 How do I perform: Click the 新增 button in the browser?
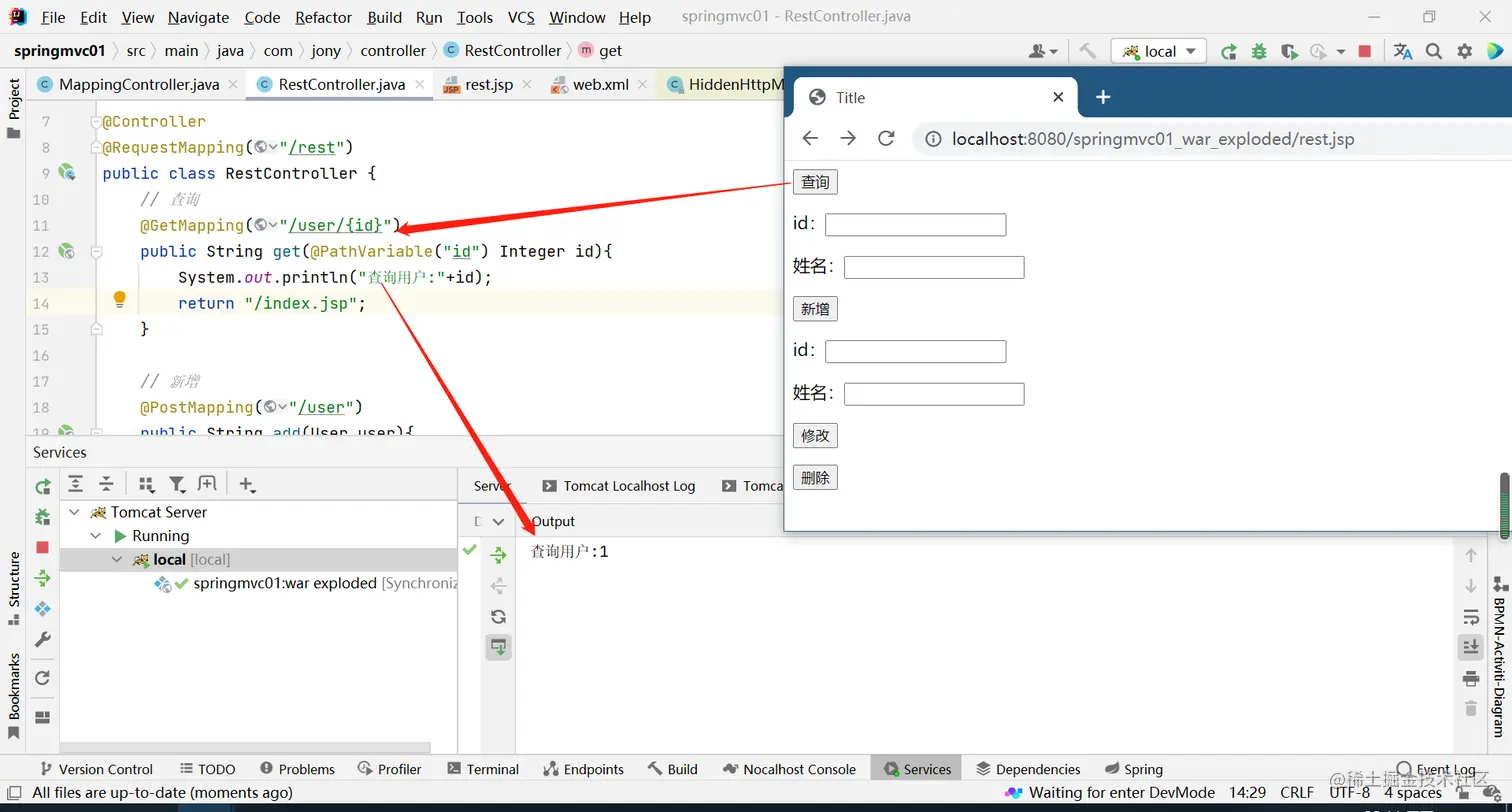815,309
